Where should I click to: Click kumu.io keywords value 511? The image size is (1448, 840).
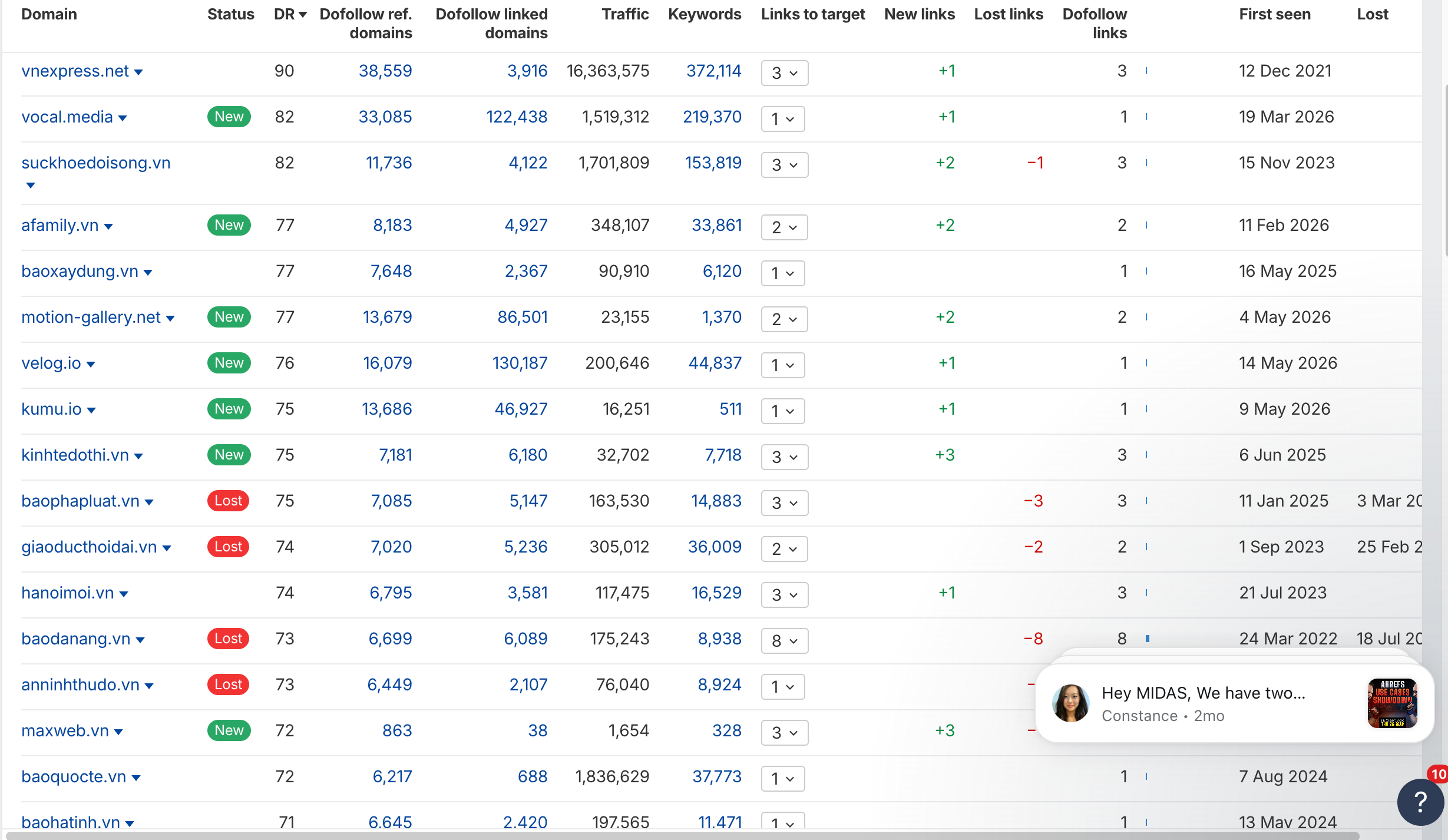pos(730,409)
